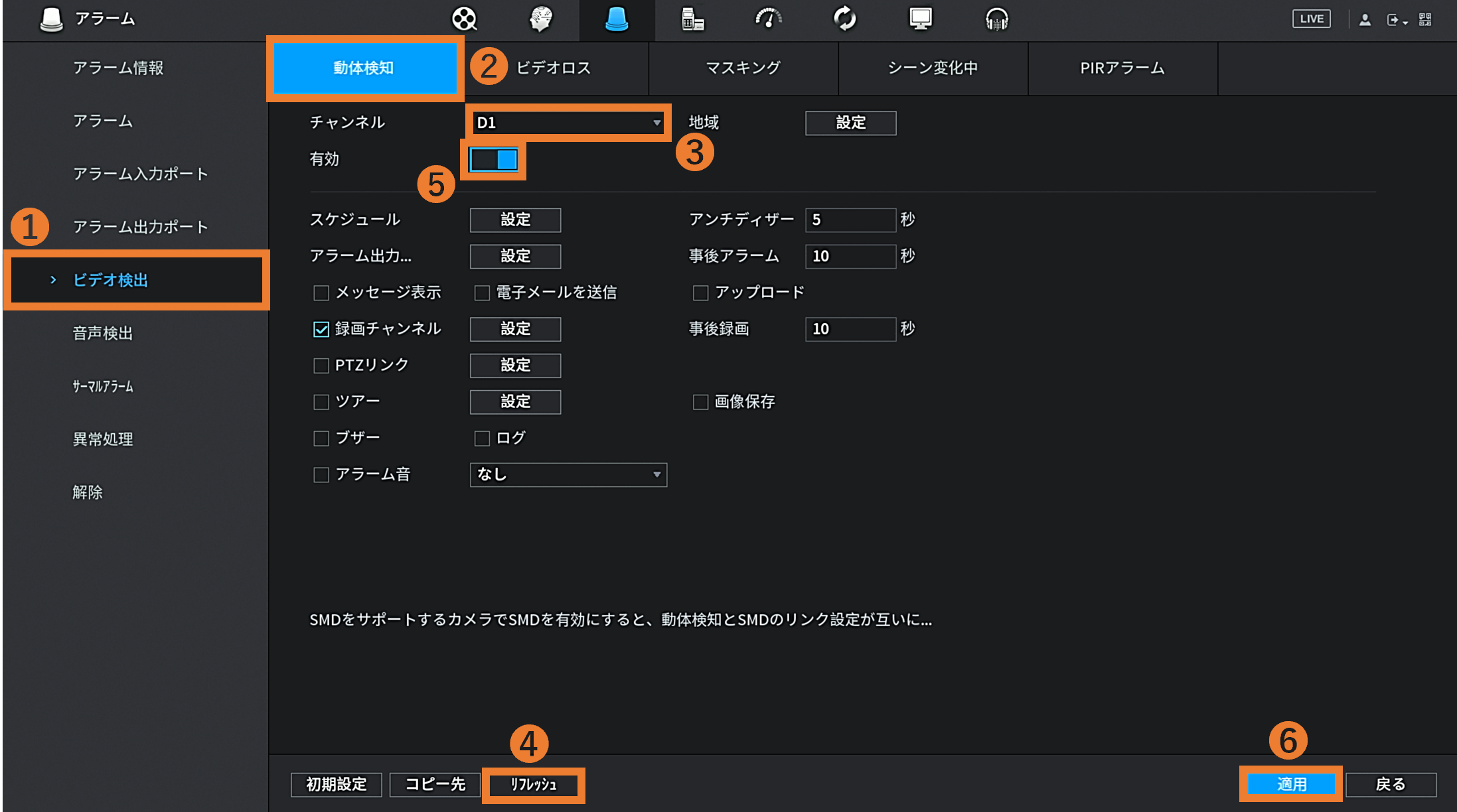The height and width of the screenshot is (812, 1457).
Task: Open the logout arrow dropdown
Action: [1397, 20]
